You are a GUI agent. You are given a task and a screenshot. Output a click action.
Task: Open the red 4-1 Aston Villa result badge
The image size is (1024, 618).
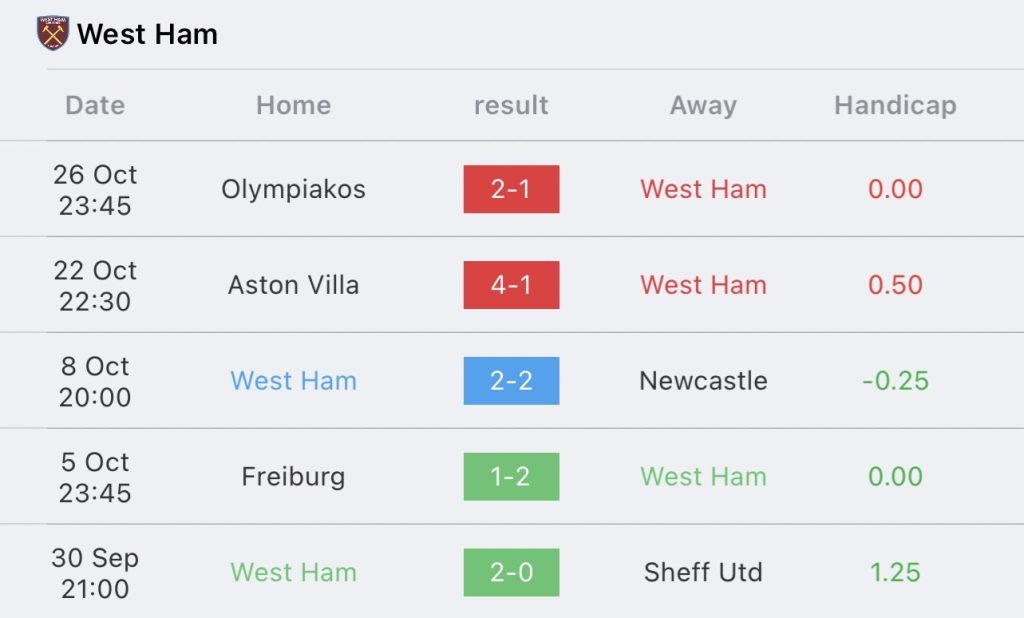point(511,285)
